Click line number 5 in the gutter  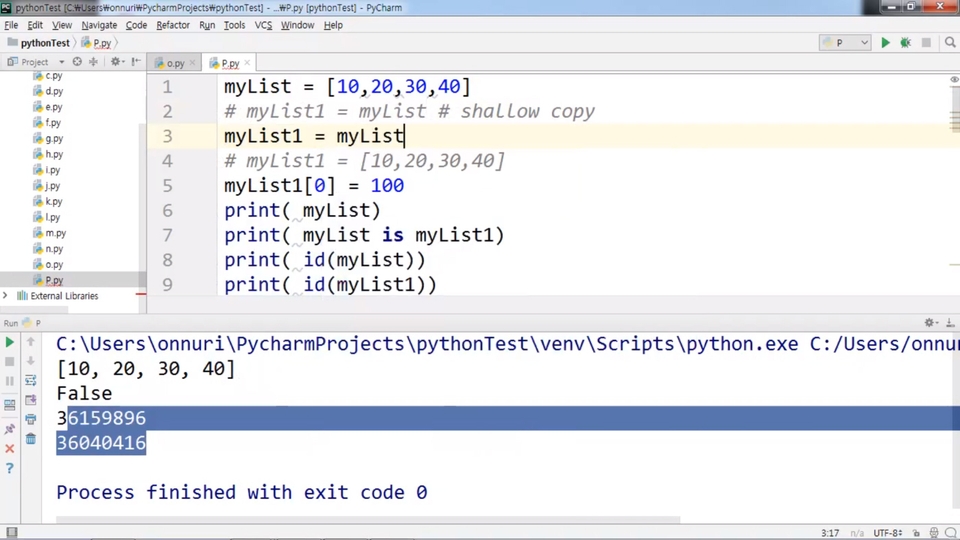(167, 186)
